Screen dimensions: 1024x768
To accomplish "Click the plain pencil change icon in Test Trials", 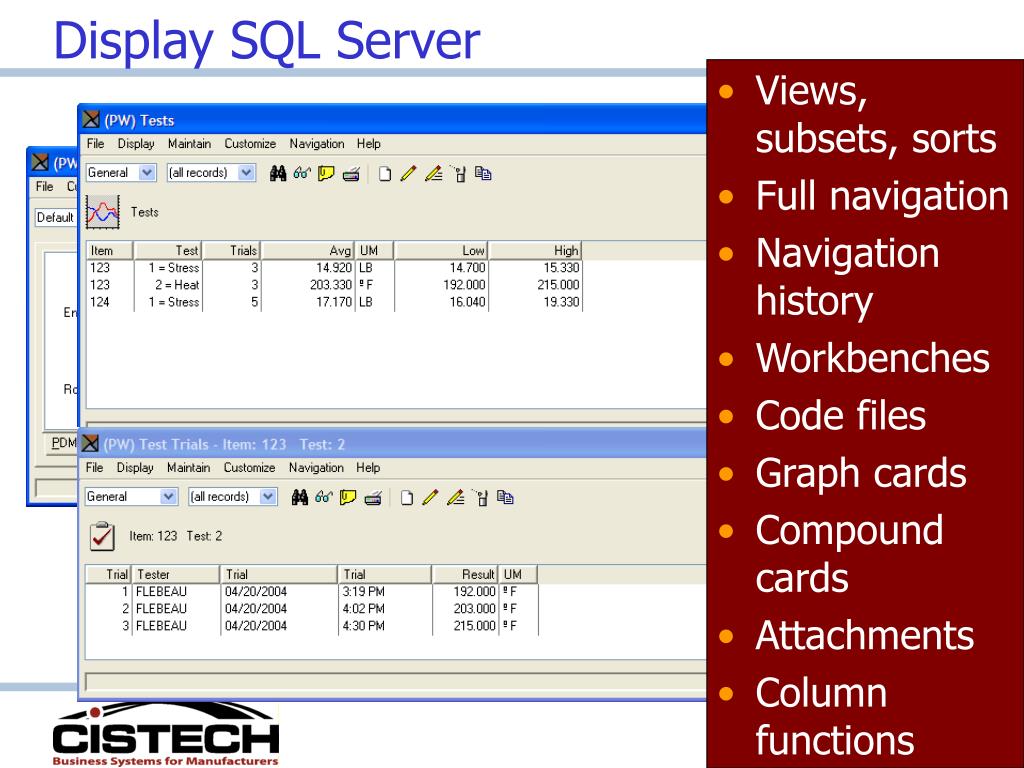I will point(430,497).
